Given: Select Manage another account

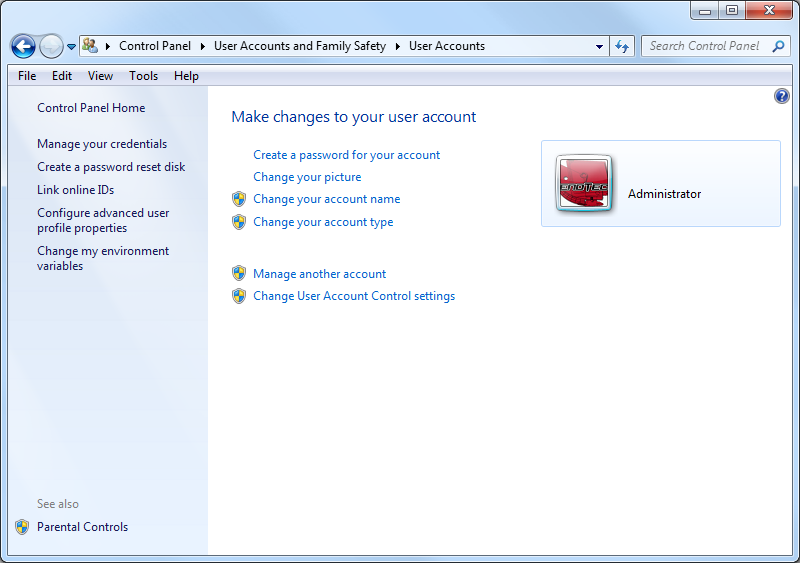Looking at the screenshot, I should (319, 274).
